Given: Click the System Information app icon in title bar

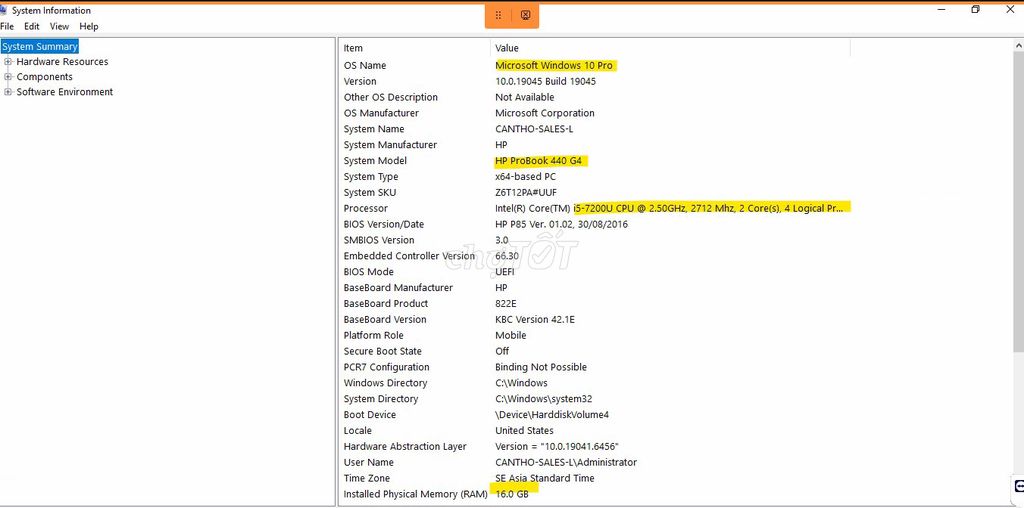Looking at the screenshot, I should (3, 10).
